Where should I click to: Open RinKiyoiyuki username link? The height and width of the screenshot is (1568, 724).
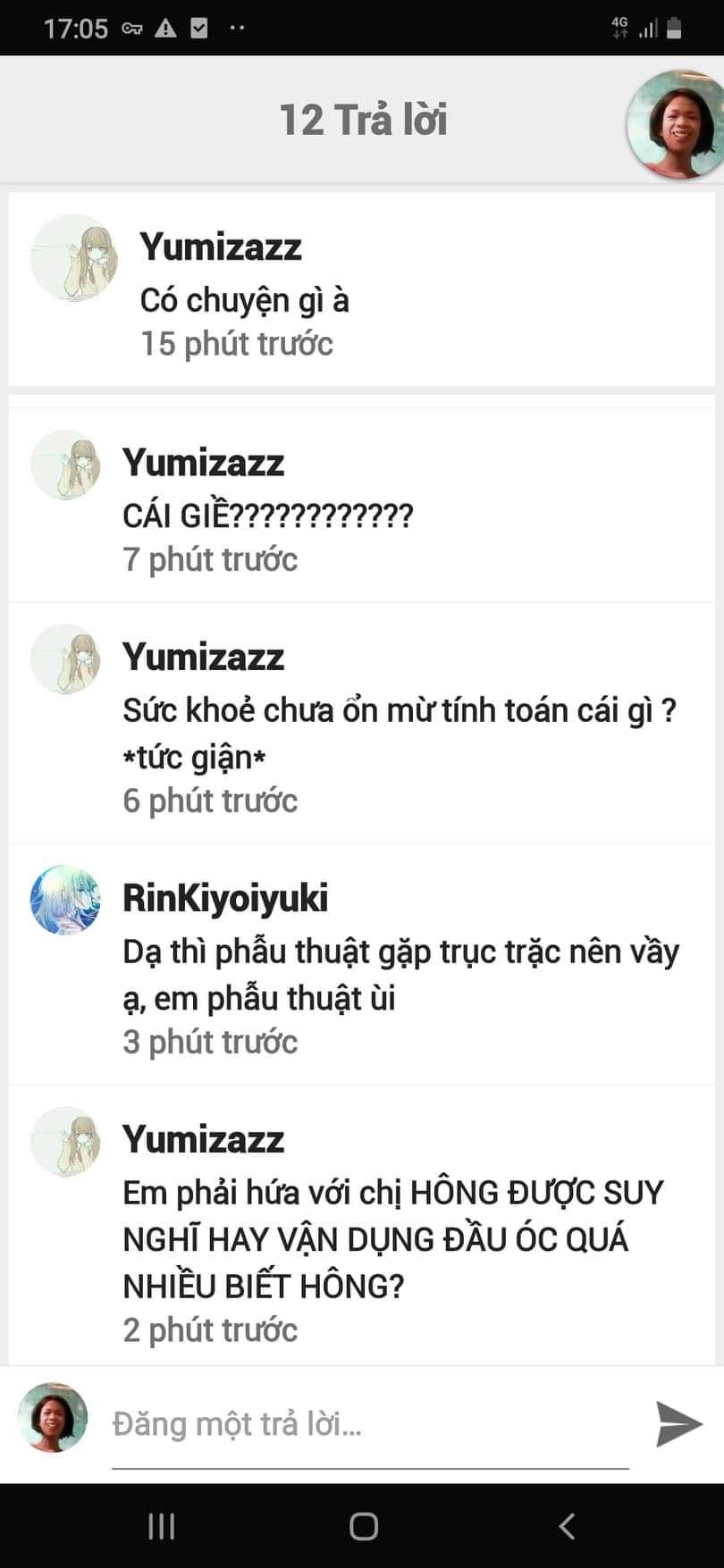point(225,898)
